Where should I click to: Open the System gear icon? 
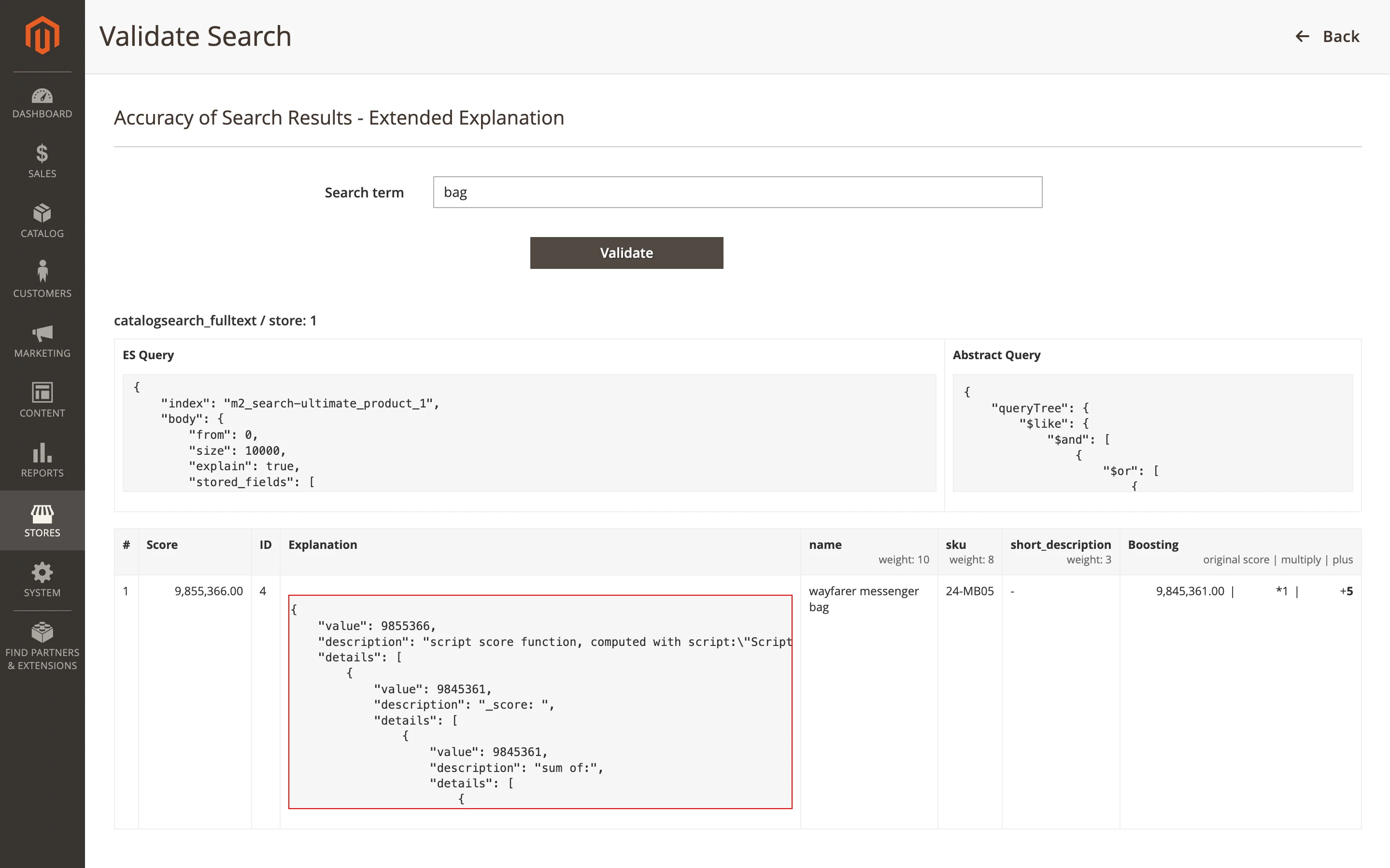[x=42, y=573]
